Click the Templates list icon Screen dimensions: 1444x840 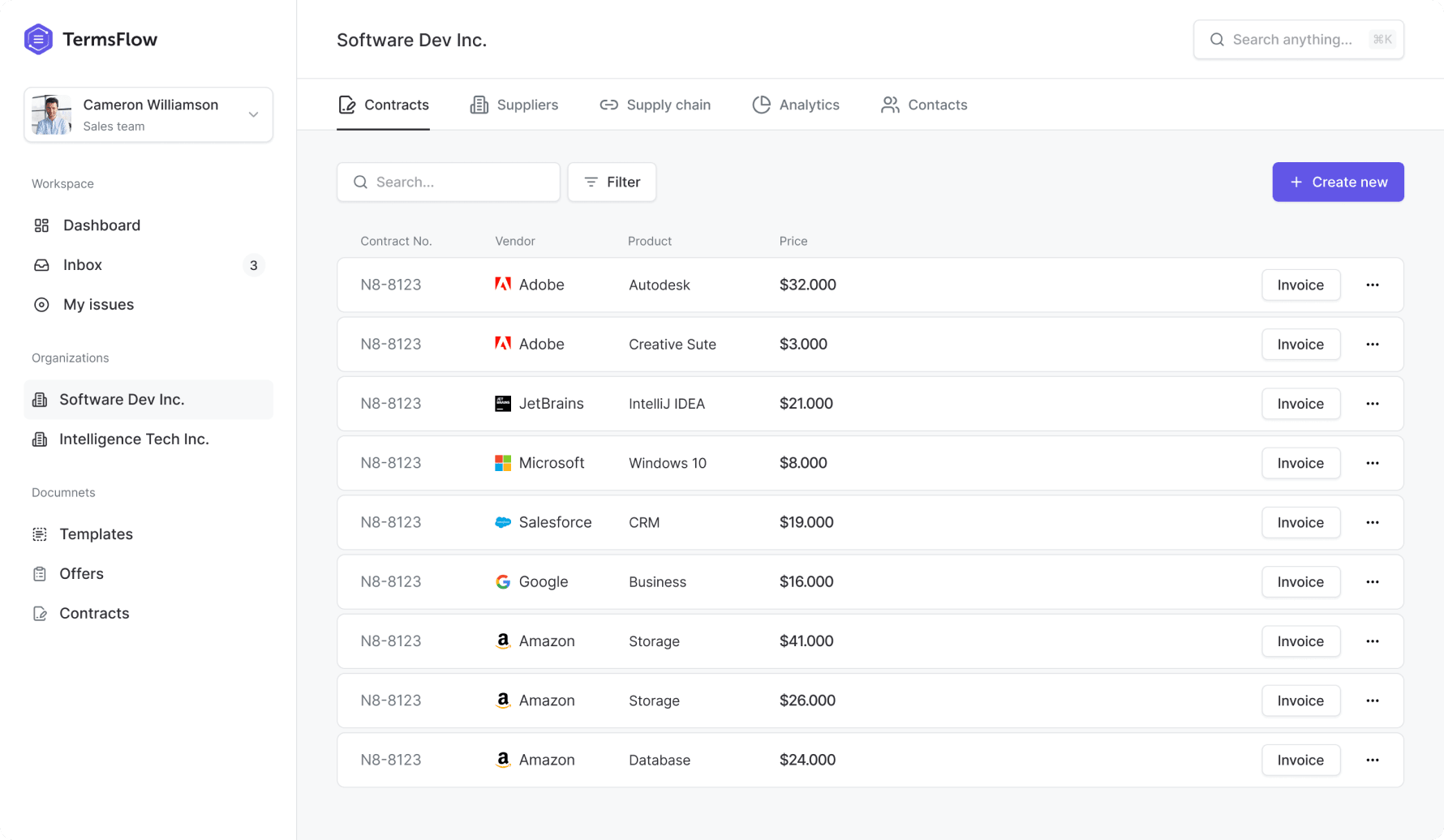pos(40,534)
